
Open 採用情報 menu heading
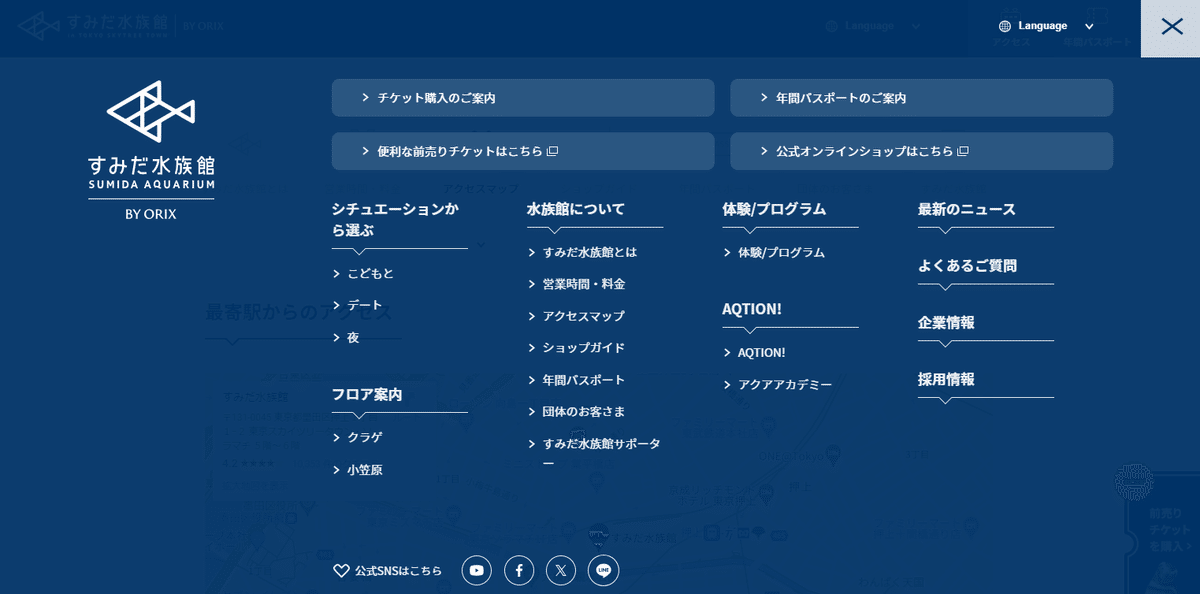(946, 380)
